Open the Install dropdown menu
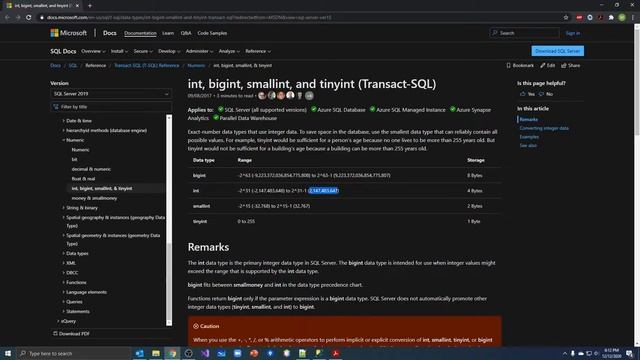The width and height of the screenshot is (640, 360). pyautogui.click(x=119, y=51)
